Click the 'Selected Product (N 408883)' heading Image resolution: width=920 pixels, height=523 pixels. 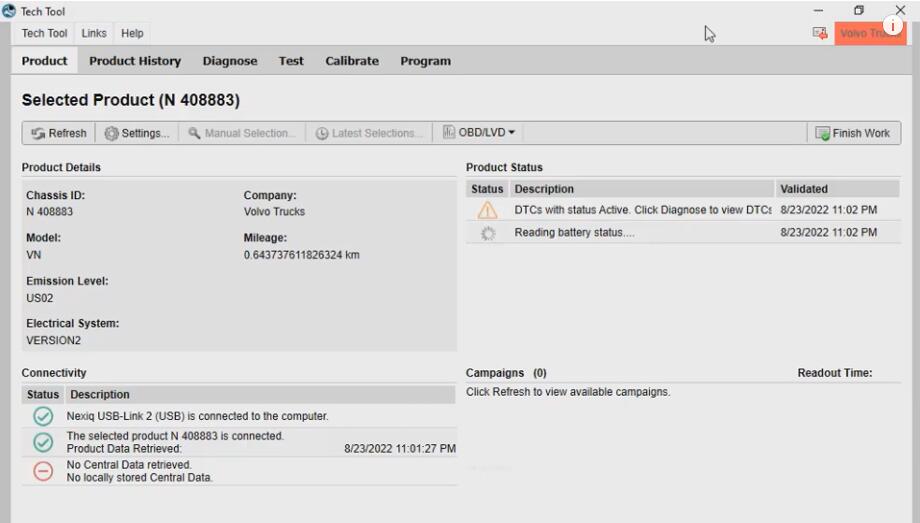(131, 100)
